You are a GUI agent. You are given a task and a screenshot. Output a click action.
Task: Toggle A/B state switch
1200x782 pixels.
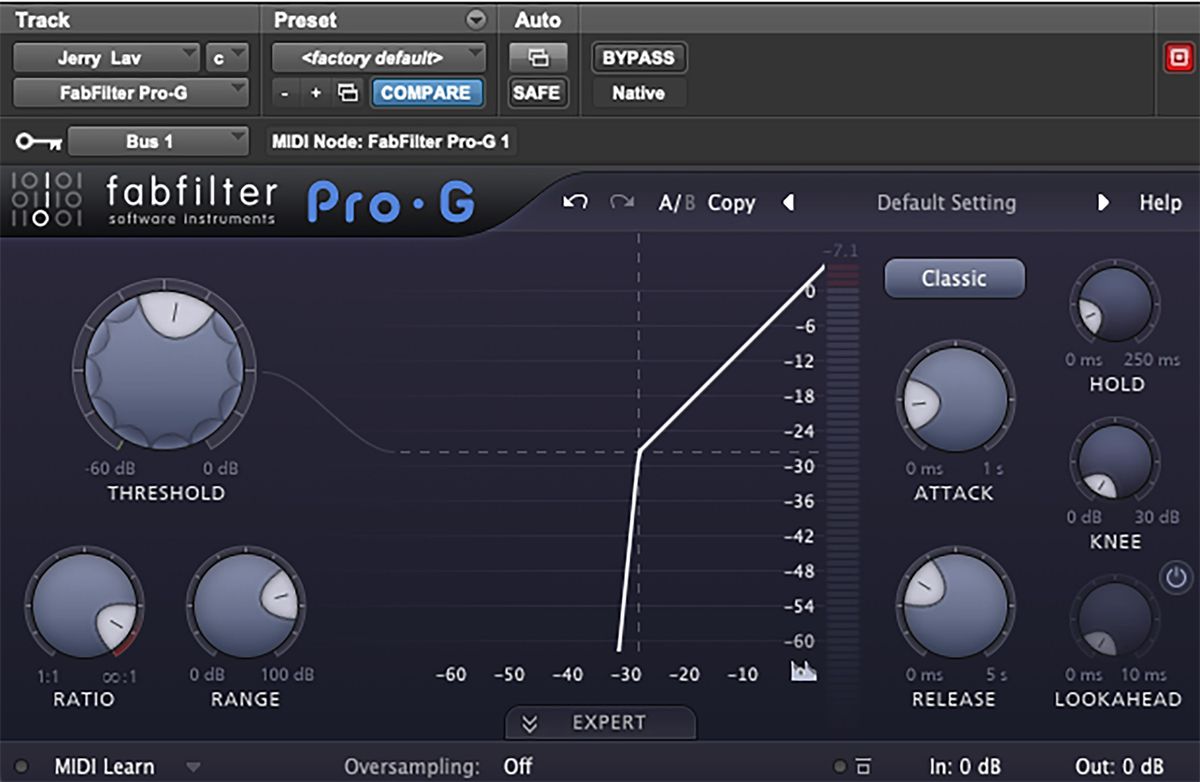[x=676, y=203]
